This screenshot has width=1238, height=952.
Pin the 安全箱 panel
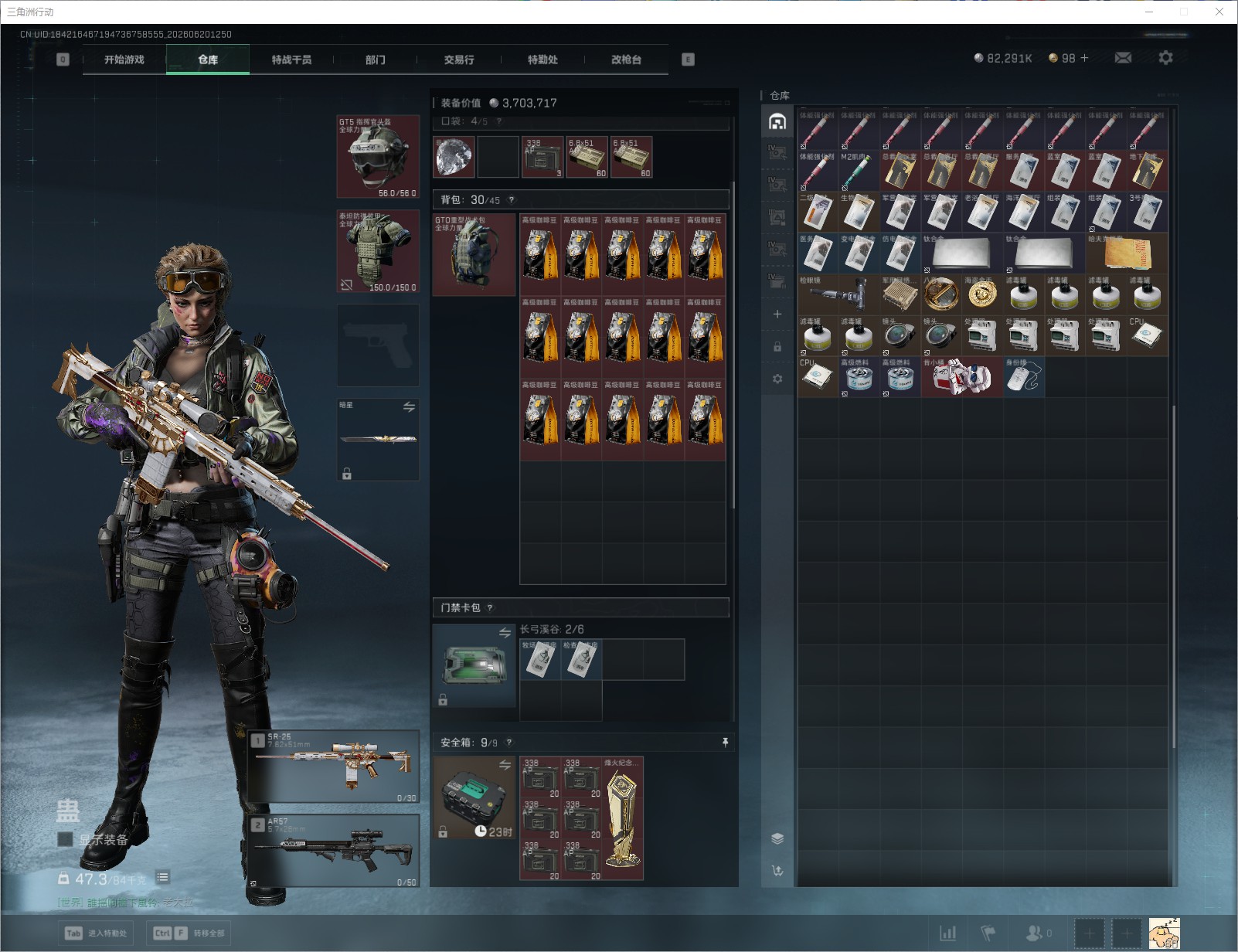(725, 743)
